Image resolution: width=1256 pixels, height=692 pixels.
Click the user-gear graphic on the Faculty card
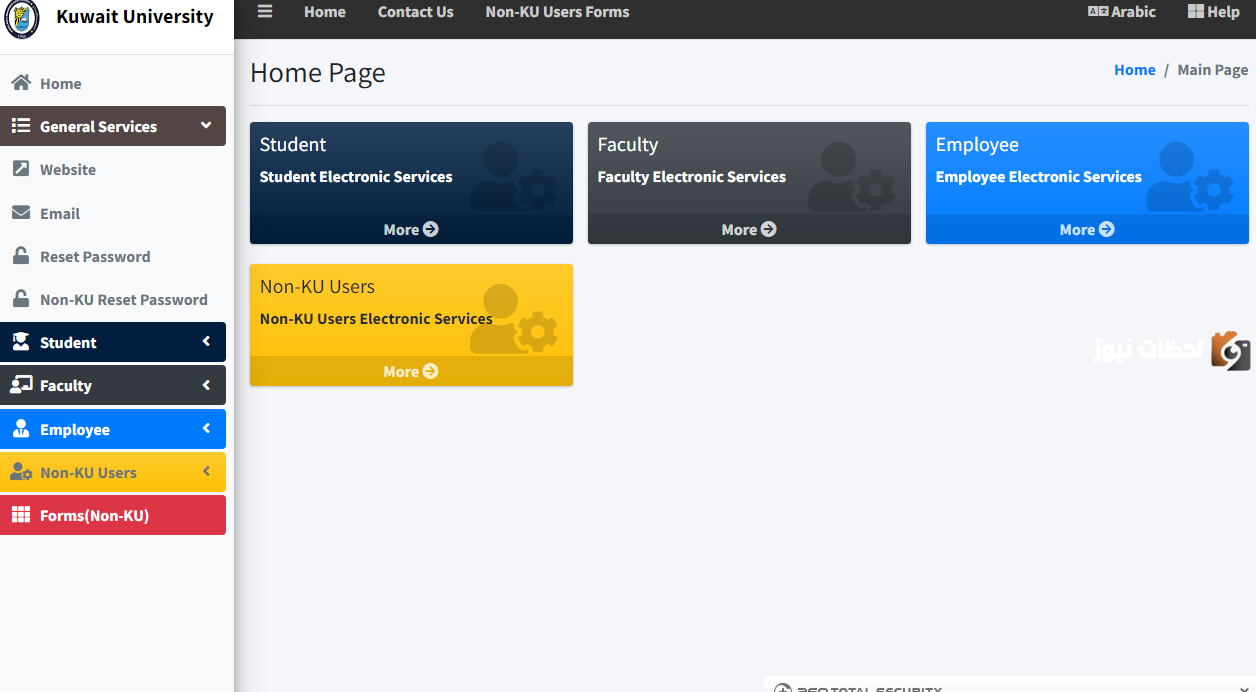pyautogui.click(x=852, y=177)
